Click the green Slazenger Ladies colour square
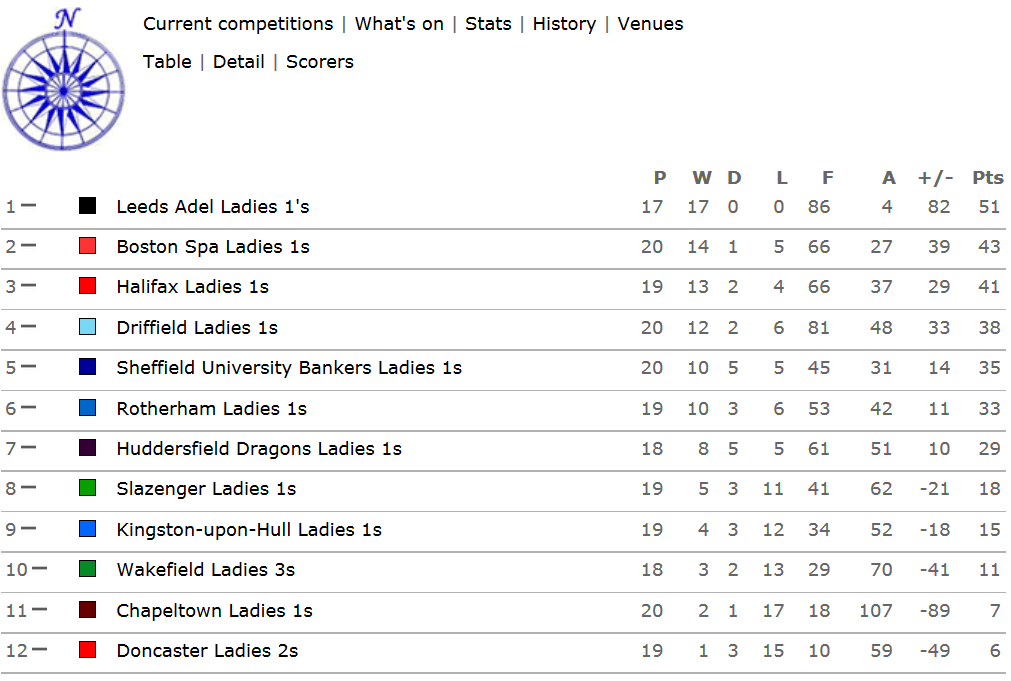1011x681 pixels. (x=87, y=488)
